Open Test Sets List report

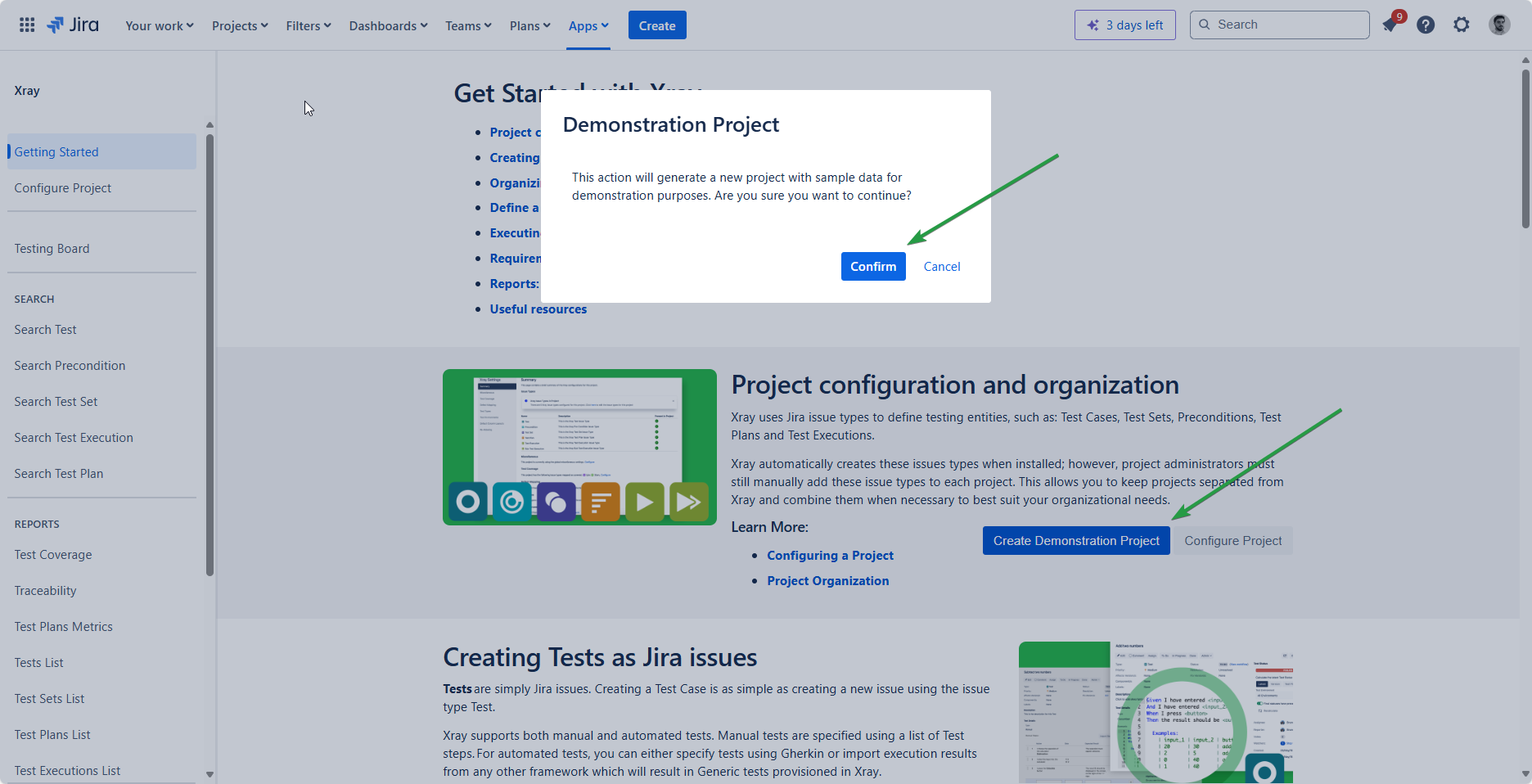pyautogui.click(x=101, y=698)
